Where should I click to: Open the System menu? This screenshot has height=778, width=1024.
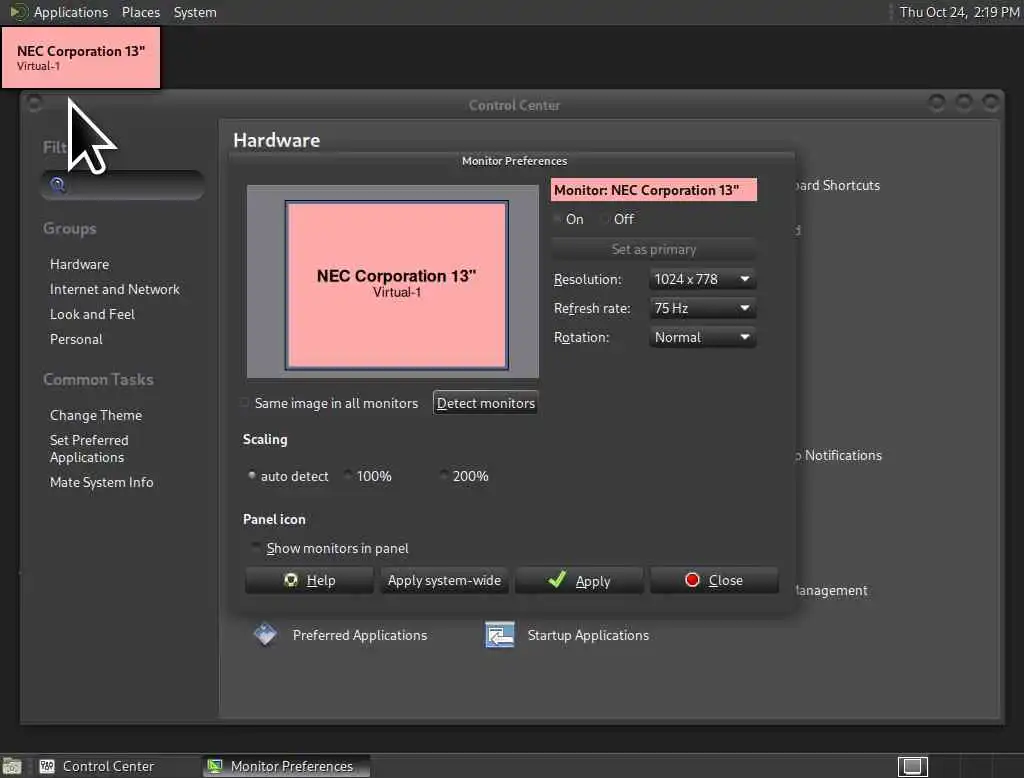point(195,12)
